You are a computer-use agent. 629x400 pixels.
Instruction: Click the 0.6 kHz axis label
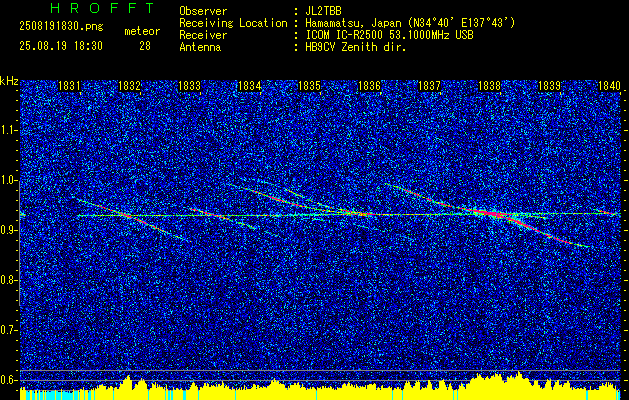9,380
